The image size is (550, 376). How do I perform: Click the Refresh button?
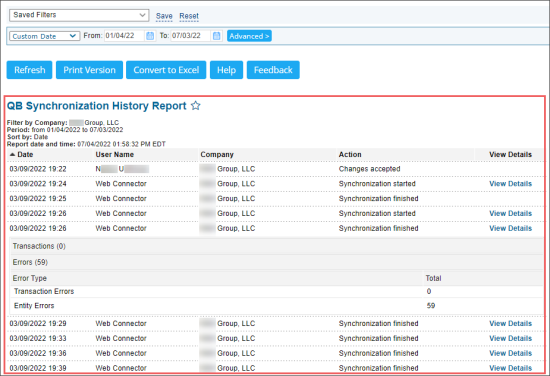tap(29, 70)
